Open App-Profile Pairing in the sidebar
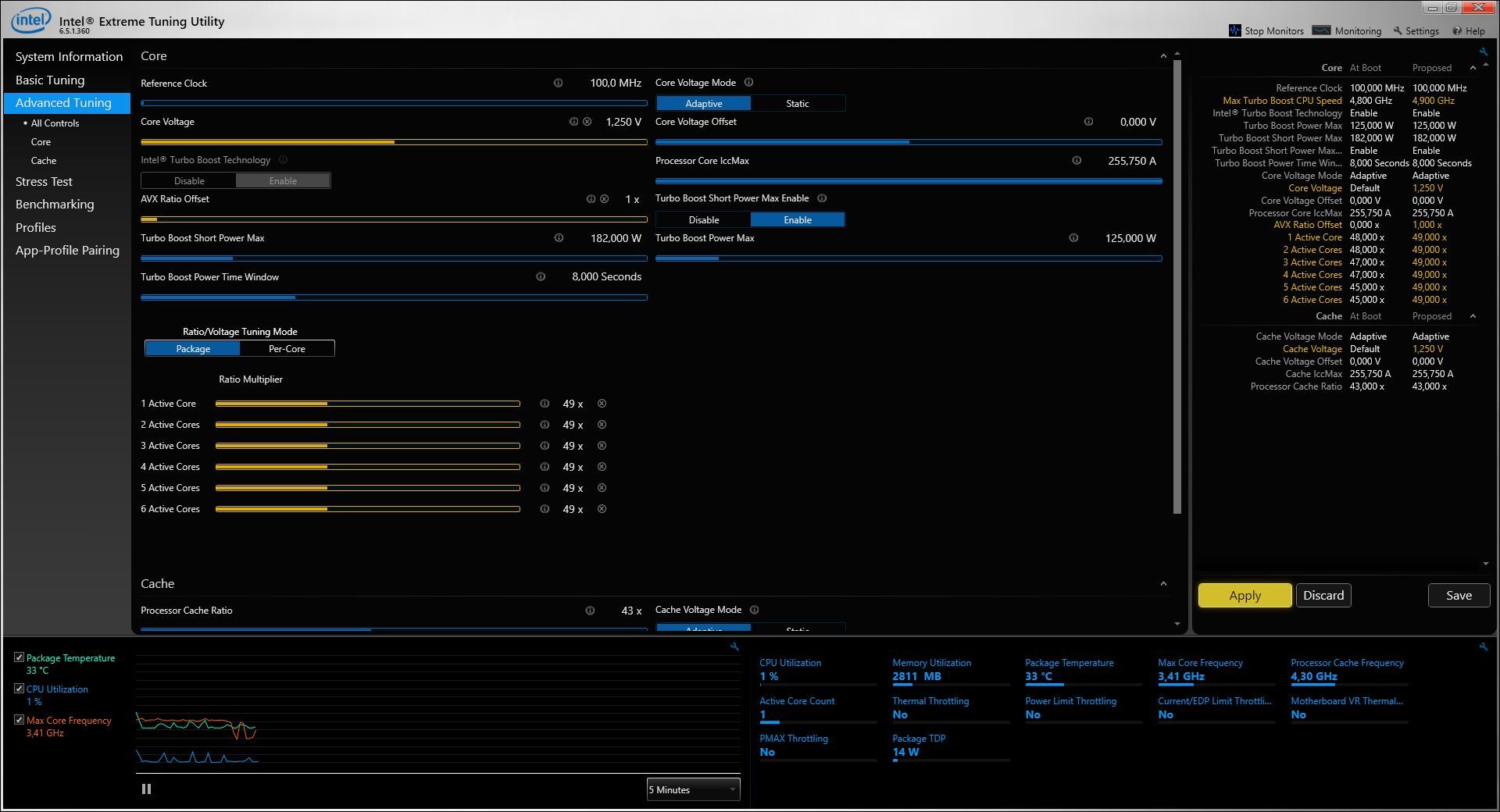The image size is (1500, 812). click(67, 250)
